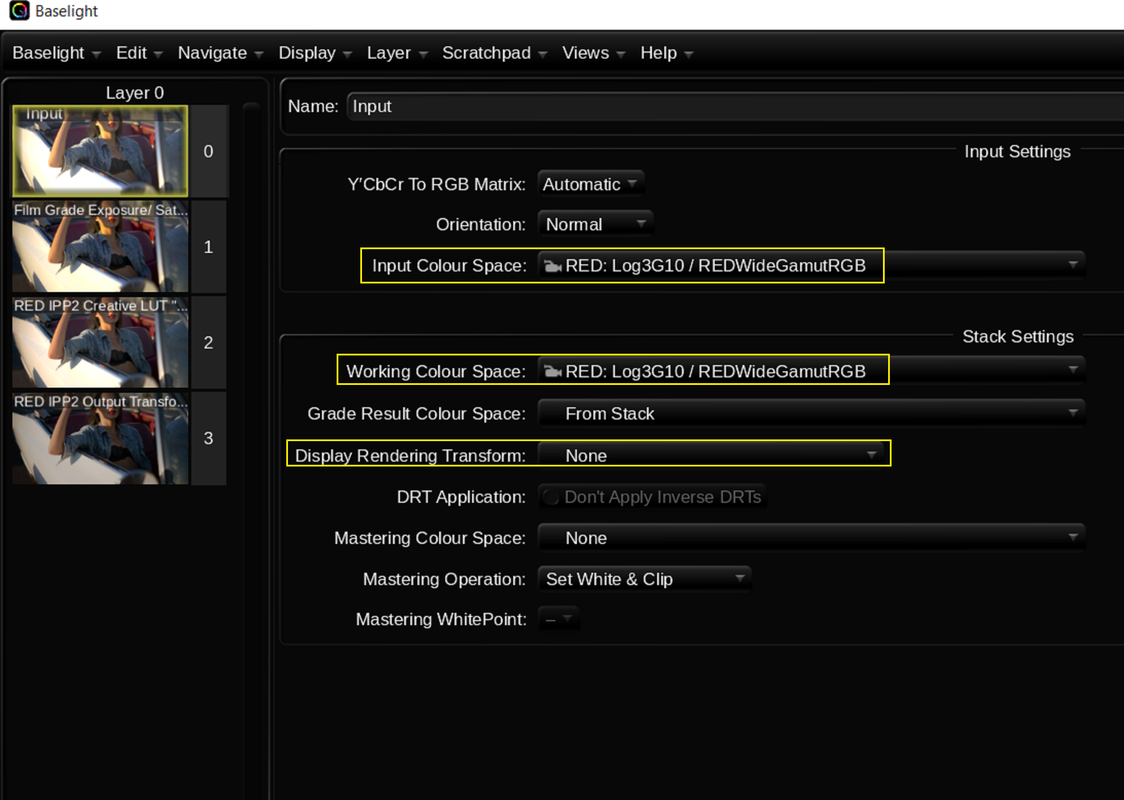Image resolution: width=1124 pixels, height=800 pixels.
Task: Click layer number 3 cell
Action: click(x=209, y=438)
